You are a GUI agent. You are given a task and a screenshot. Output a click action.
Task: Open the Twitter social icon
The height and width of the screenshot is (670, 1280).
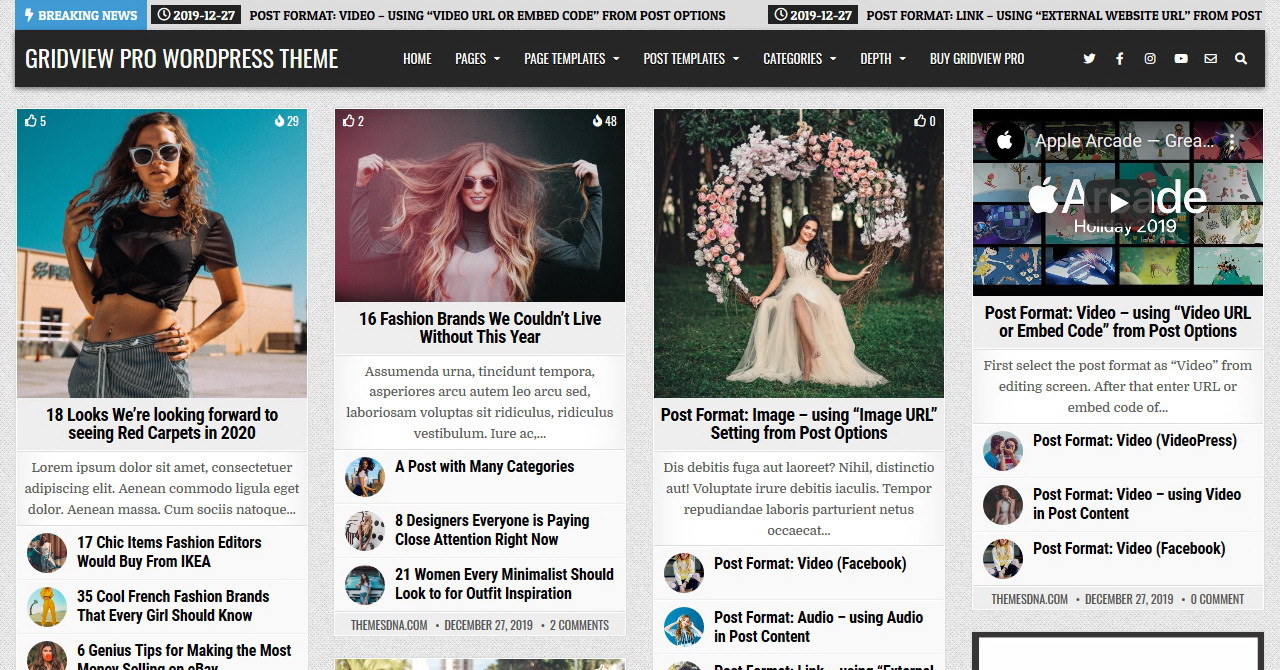[x=1089, y=59]
